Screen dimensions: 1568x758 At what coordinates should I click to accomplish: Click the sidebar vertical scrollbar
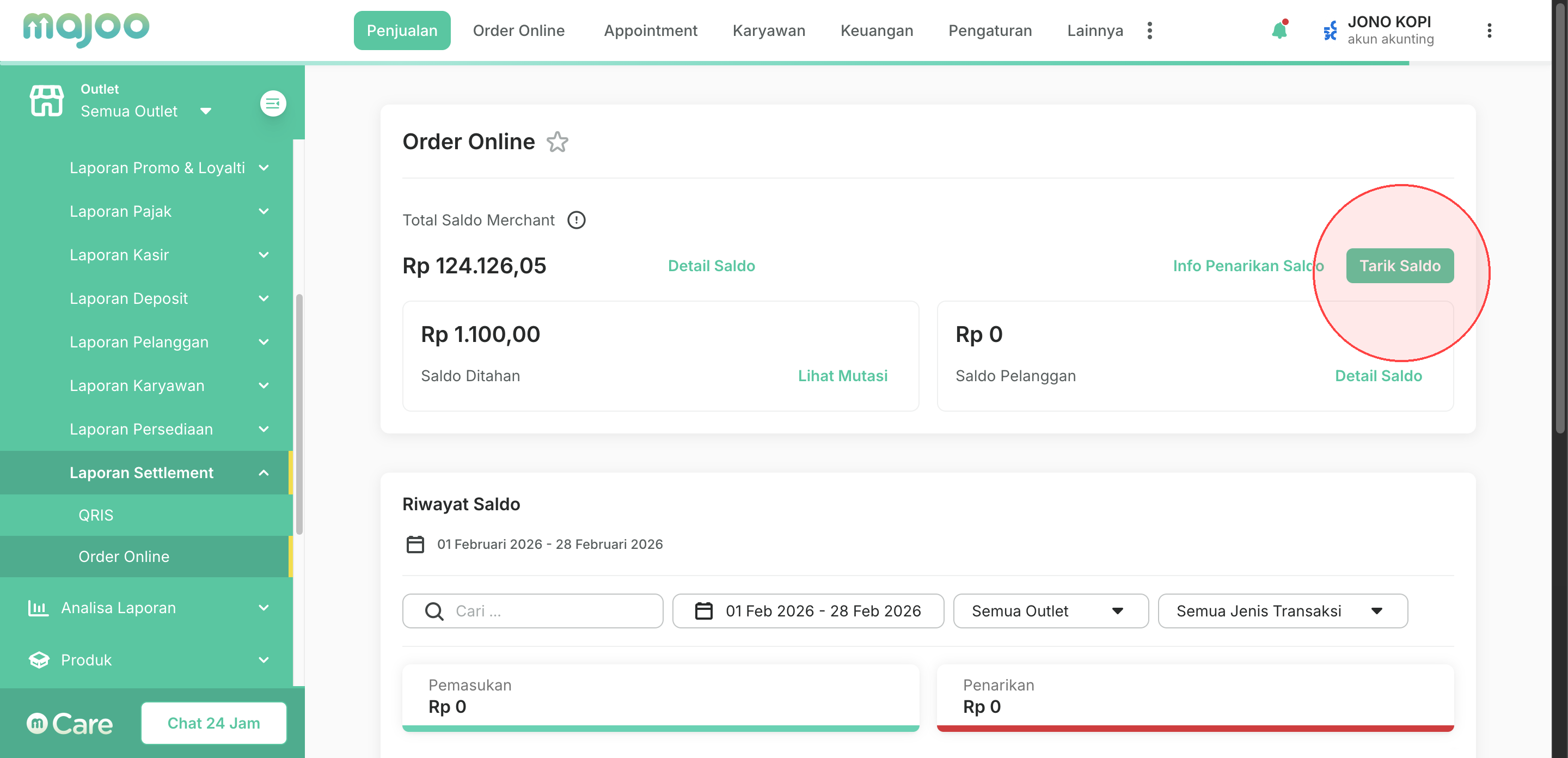pos(299,414)
